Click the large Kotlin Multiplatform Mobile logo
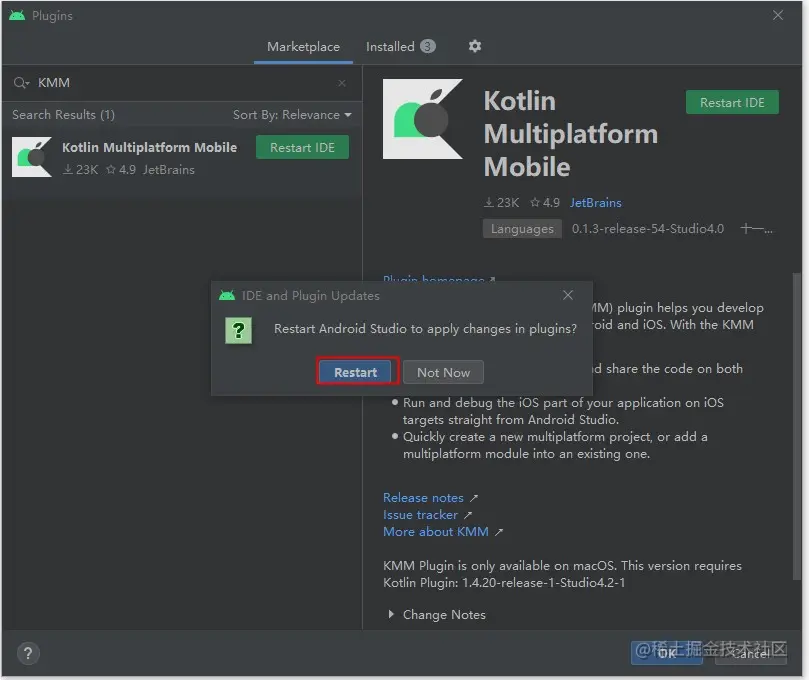Viewport: 809px width, 680px height. click(x=423, y=119)
